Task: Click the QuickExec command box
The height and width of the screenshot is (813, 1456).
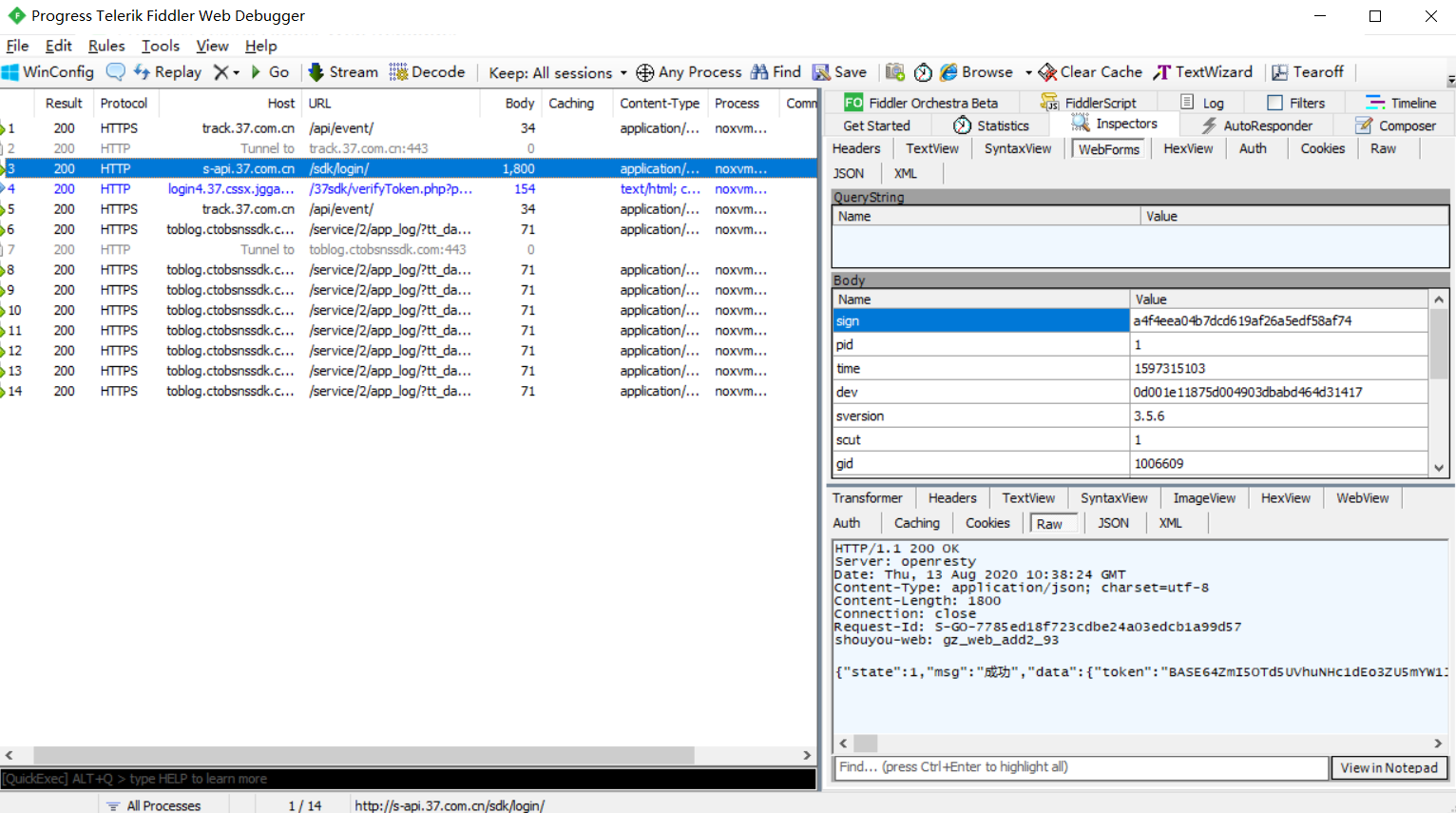Action: coord(408,779)
